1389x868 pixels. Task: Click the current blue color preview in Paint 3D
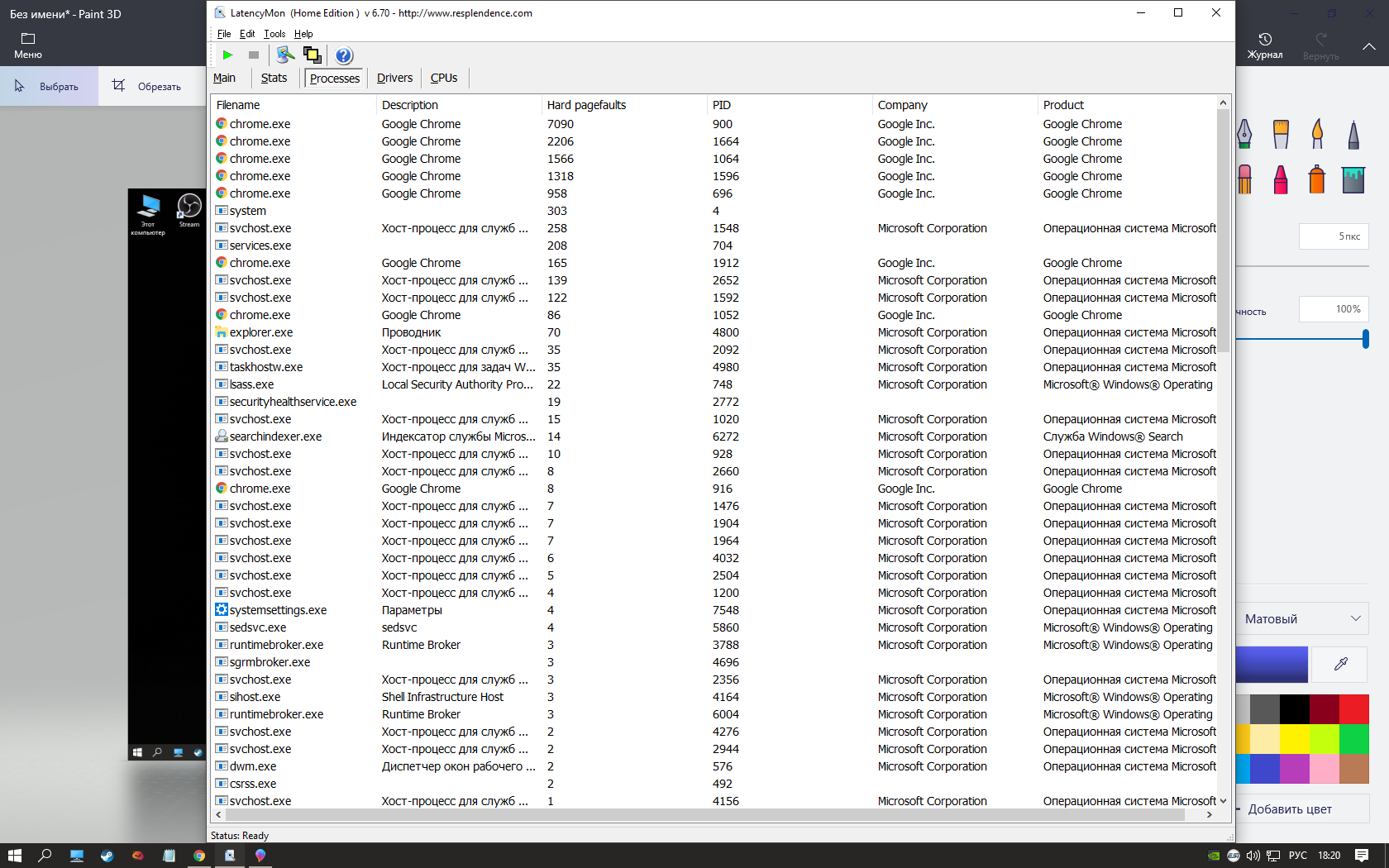click(1272, 664)
